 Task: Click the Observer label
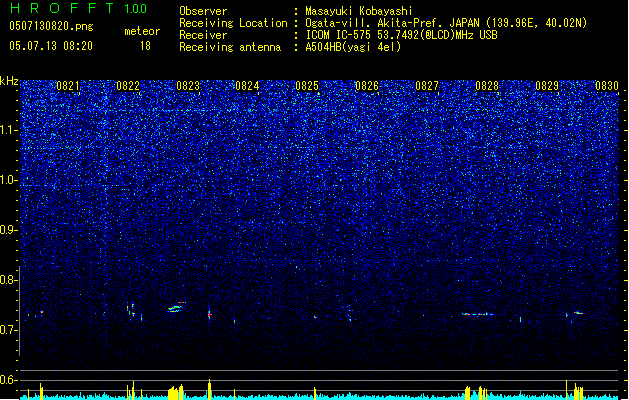(x=203, y=11)
